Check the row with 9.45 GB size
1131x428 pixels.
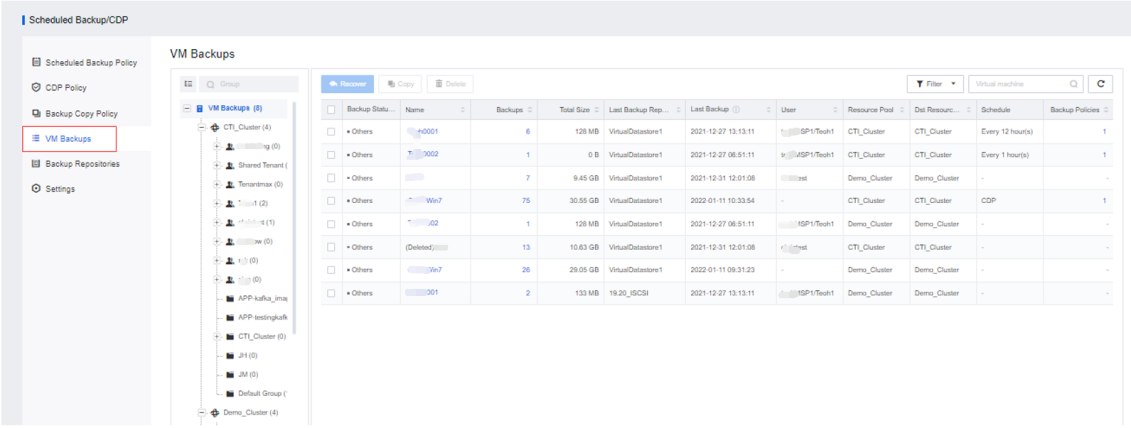click(x=331, y=178)
